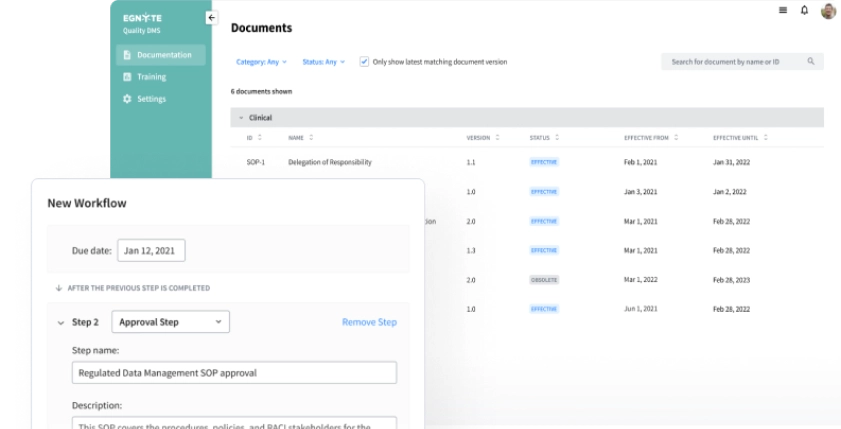Click the Remove Step link

pyautogui.click(x=369, y=322)
